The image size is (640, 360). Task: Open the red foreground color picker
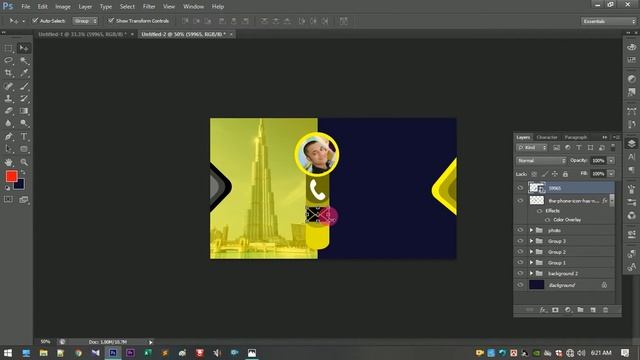[x=11, y=176]
